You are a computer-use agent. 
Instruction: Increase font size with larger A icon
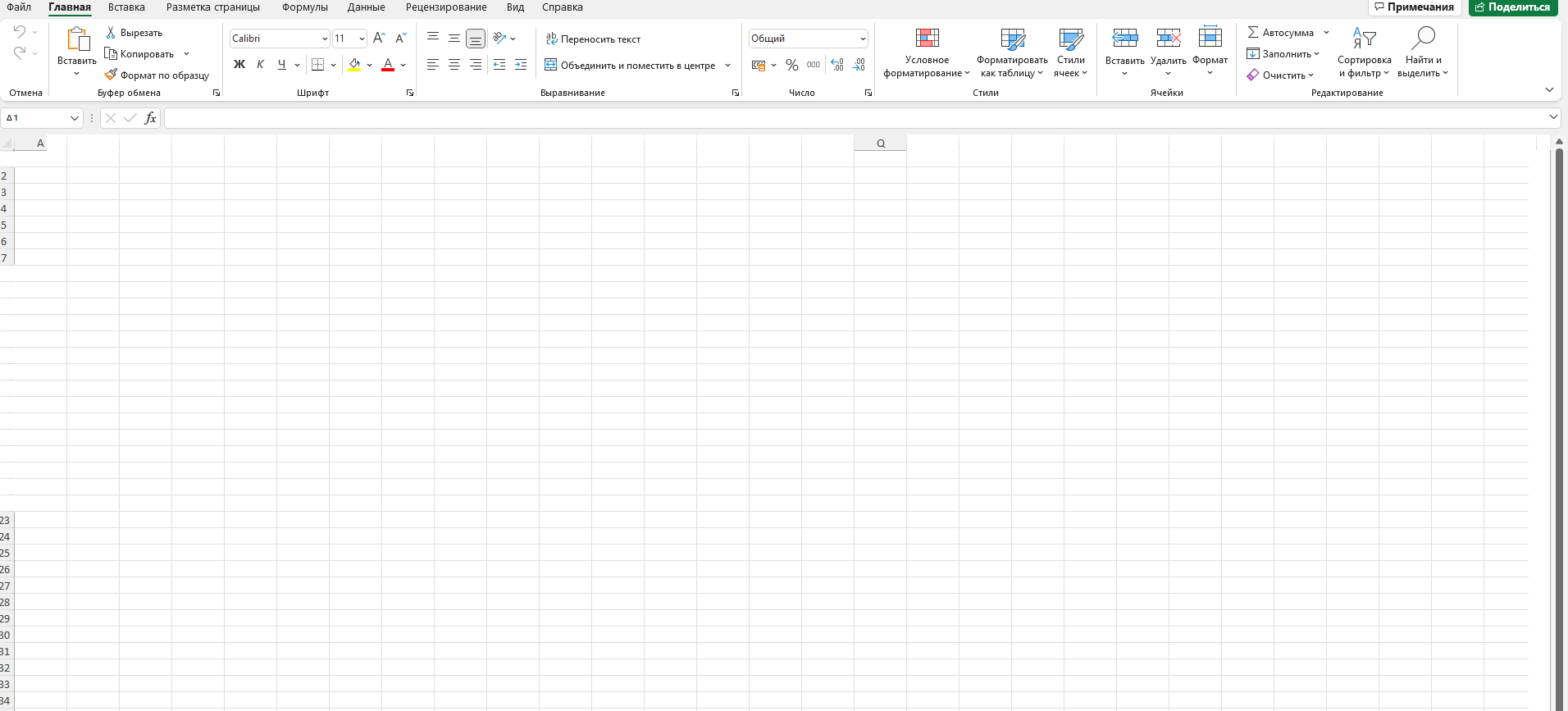click(x=379, y=39)
